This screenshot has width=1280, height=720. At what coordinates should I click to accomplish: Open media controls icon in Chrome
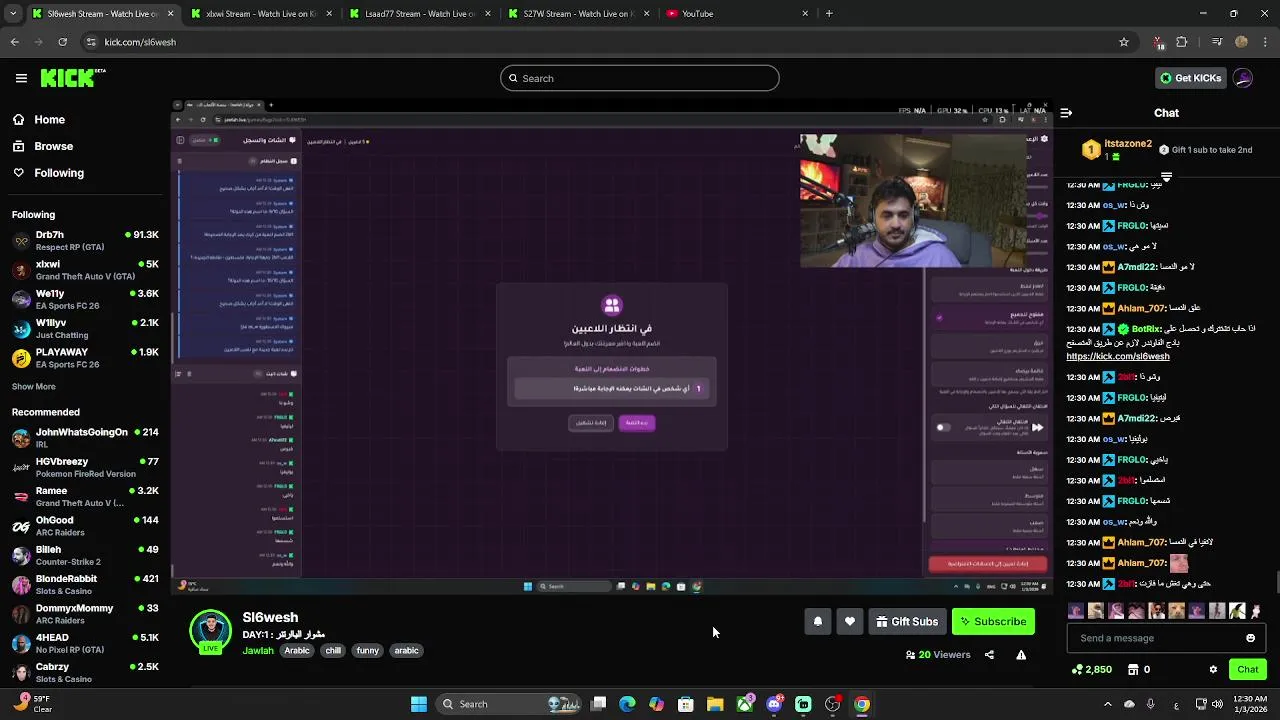click(1216, 42)
